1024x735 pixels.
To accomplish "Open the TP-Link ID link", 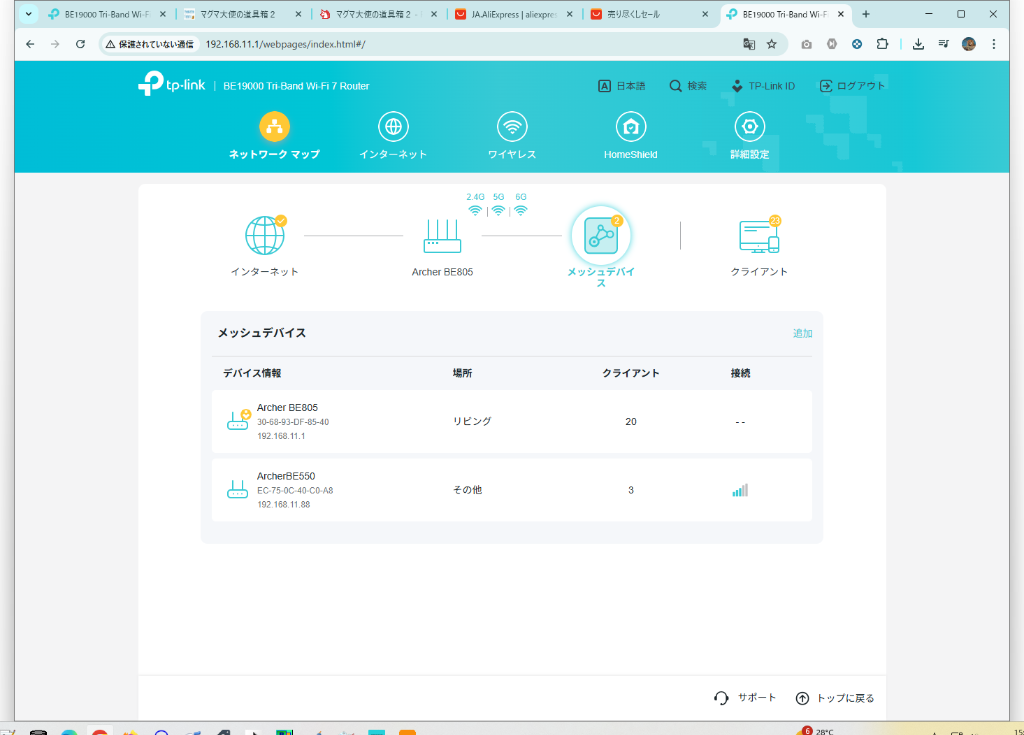I will pyautogui.click(x=763, y=86).
